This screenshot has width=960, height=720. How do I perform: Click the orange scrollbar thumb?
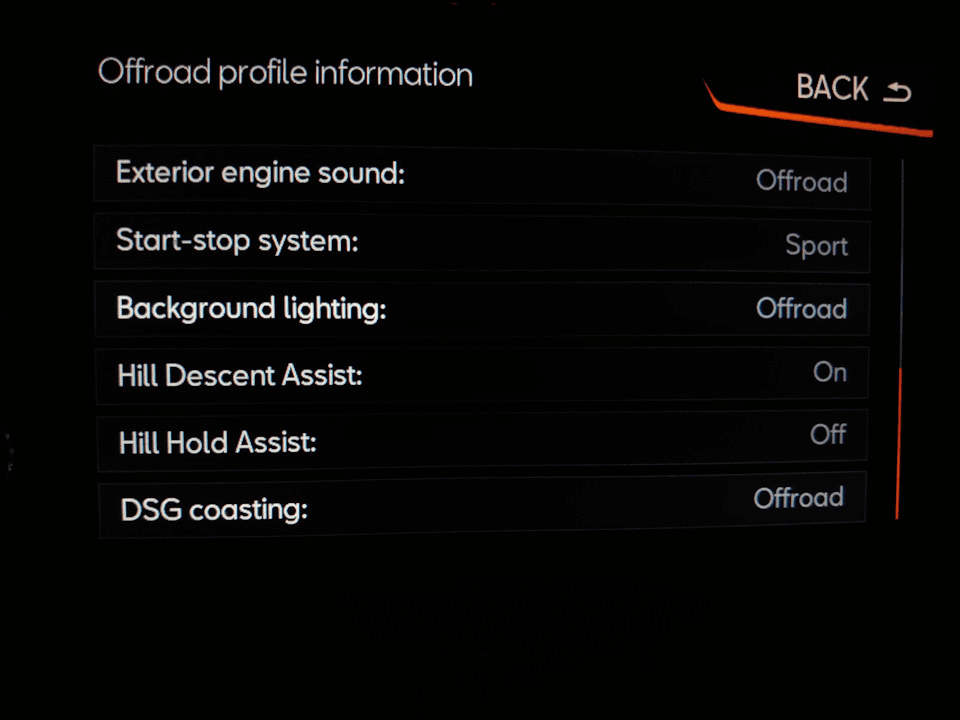897,445
